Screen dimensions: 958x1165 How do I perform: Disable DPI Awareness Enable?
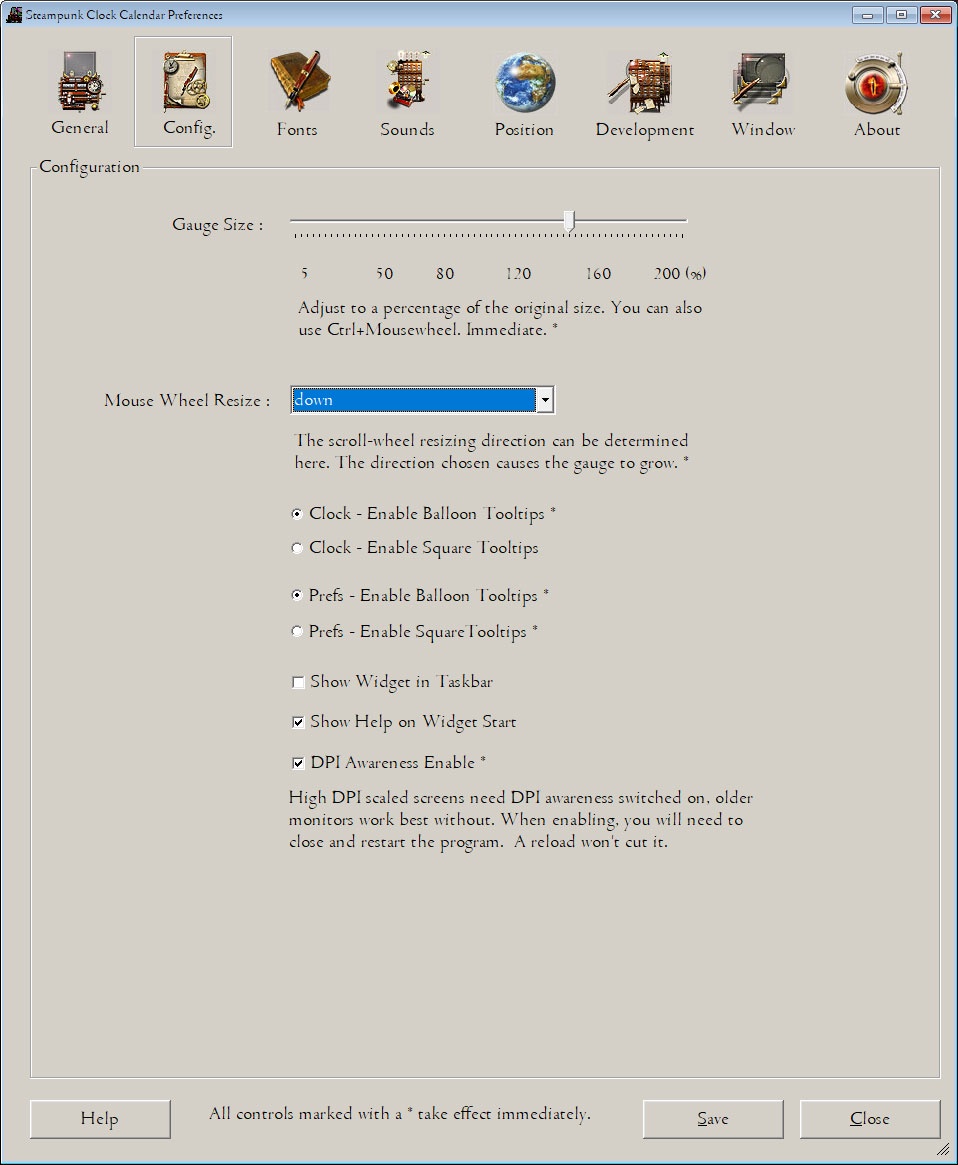click(x=298, y=762)
